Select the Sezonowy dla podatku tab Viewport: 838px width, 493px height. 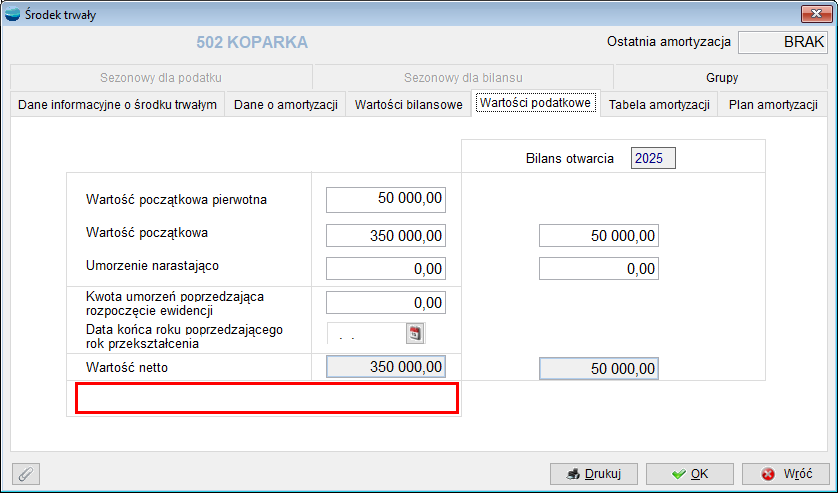point(161,78)
